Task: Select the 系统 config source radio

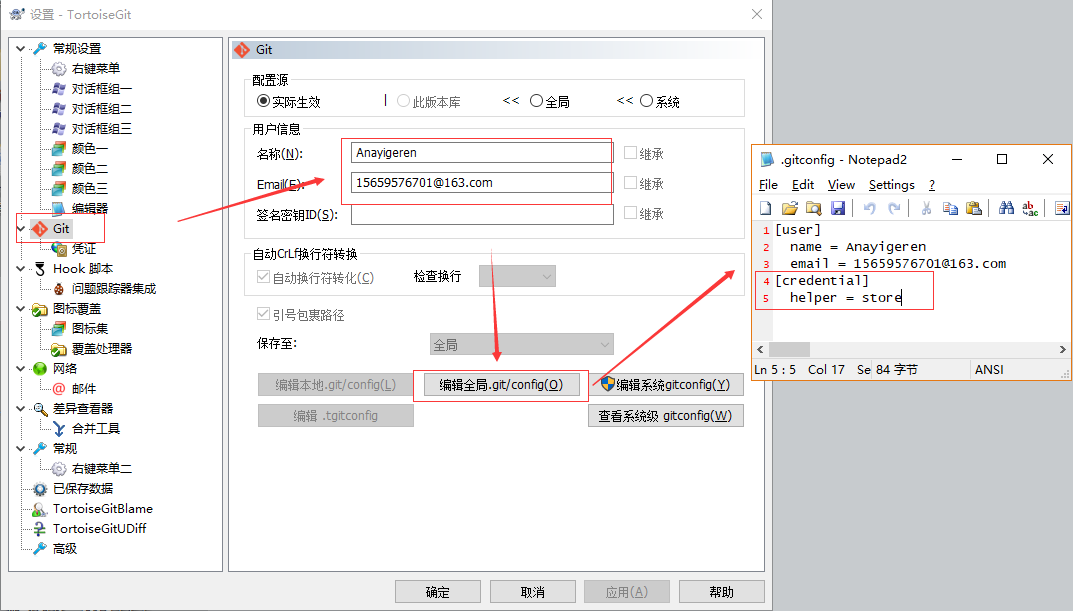Action: click(x=646, y=101)
